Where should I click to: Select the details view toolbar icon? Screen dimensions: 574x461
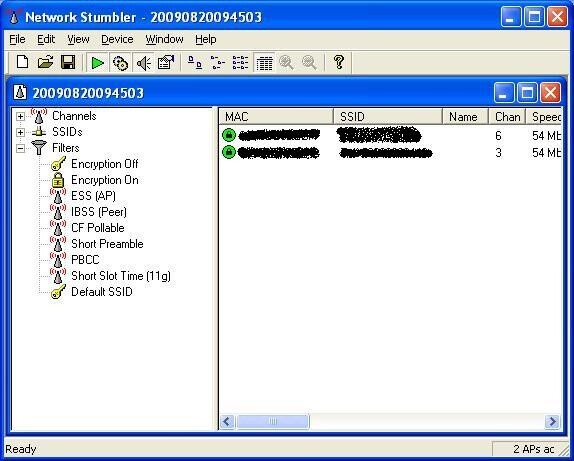[264, 63]
